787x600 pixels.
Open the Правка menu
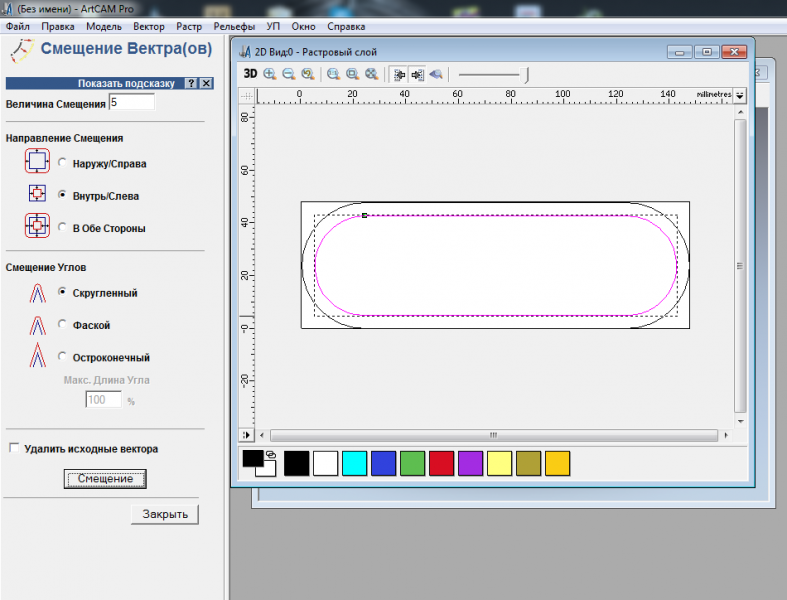coord(58,27)
